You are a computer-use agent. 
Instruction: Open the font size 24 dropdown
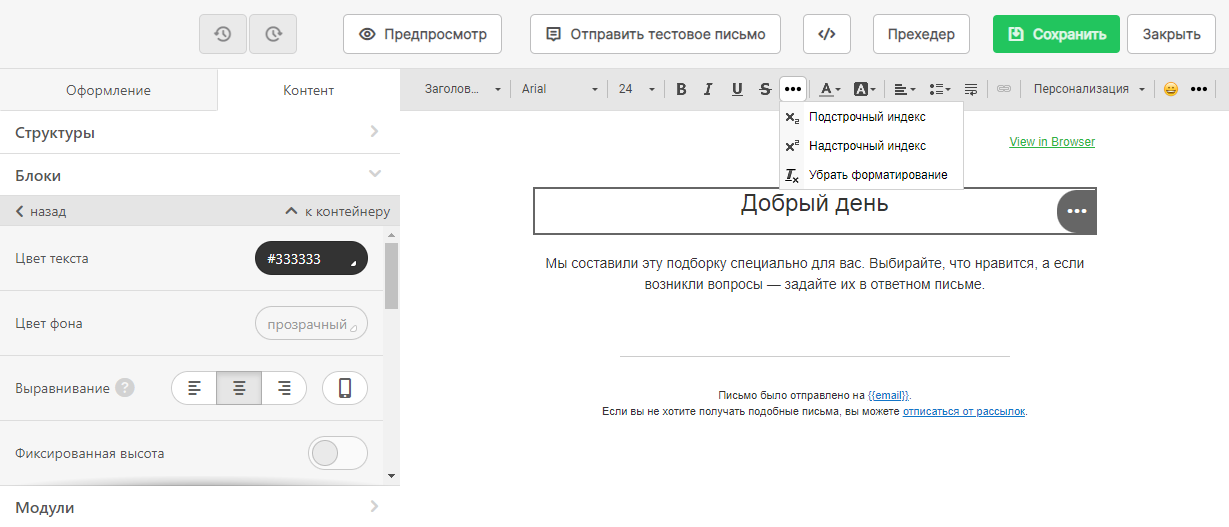636,89
